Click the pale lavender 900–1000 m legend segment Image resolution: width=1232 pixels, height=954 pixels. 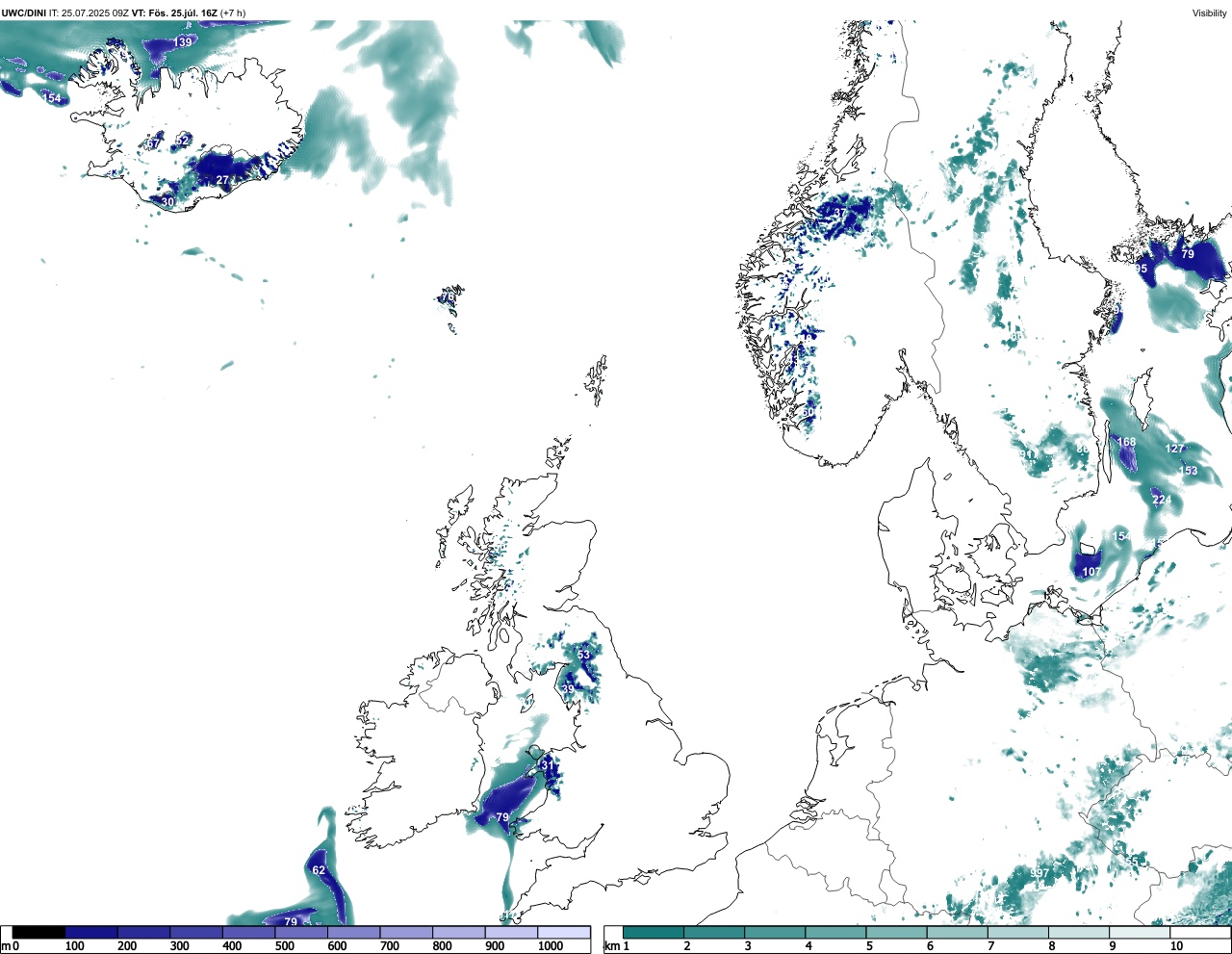(x=511, y=932)
